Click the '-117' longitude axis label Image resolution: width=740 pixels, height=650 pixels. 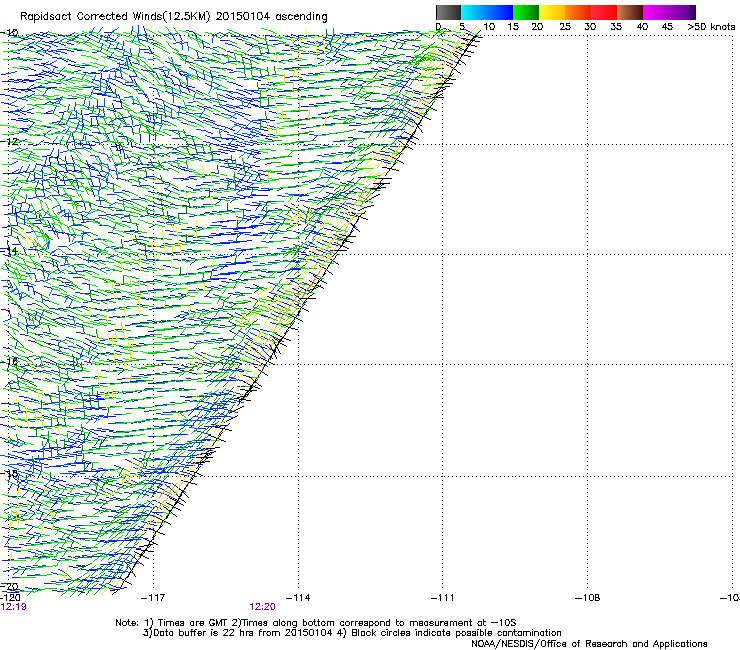153,598
